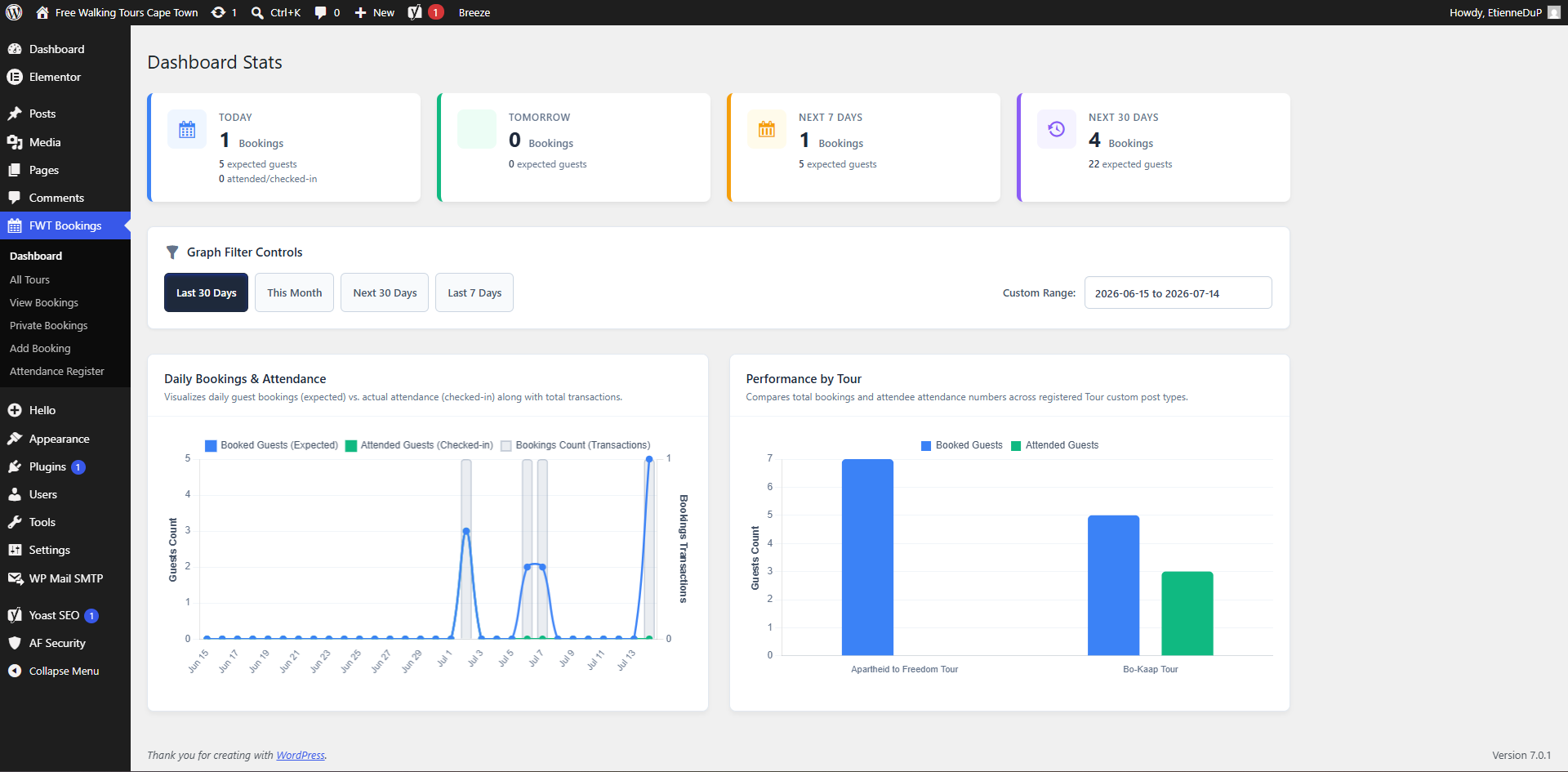
Task: Click the Tools wrench icon
Action: (x=15, y=522)
